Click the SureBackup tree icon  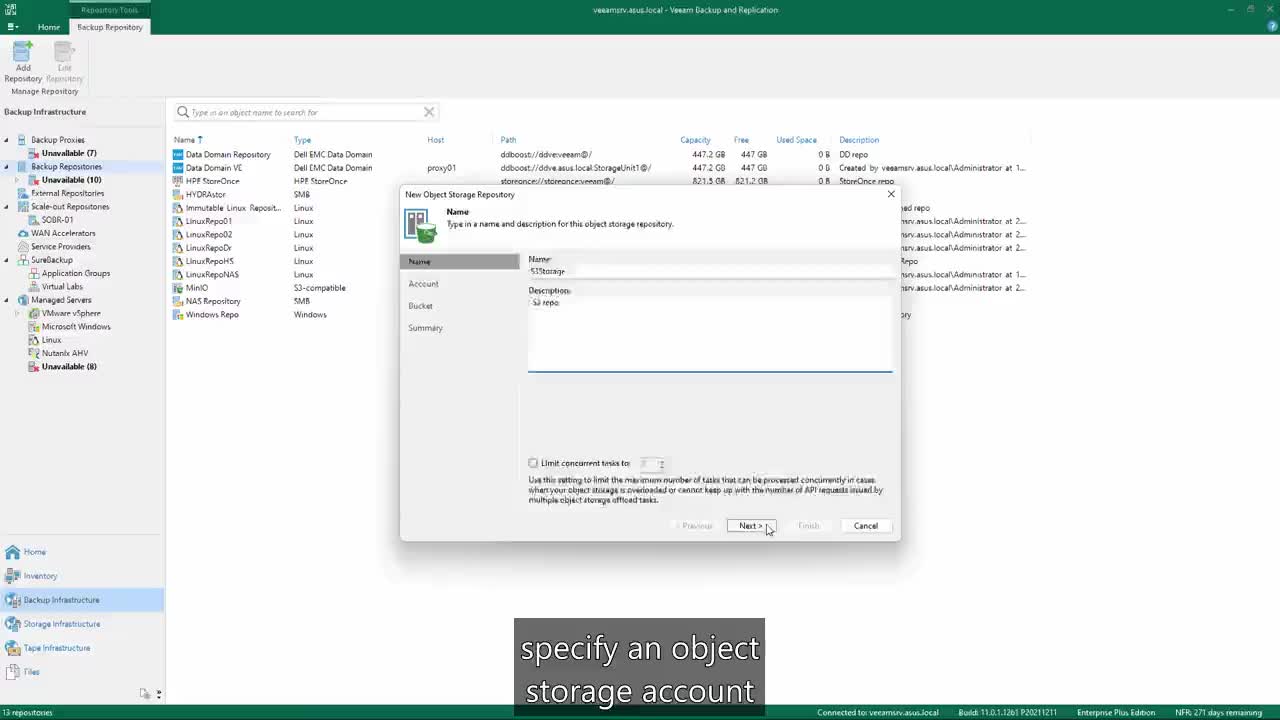pos(22,260)
